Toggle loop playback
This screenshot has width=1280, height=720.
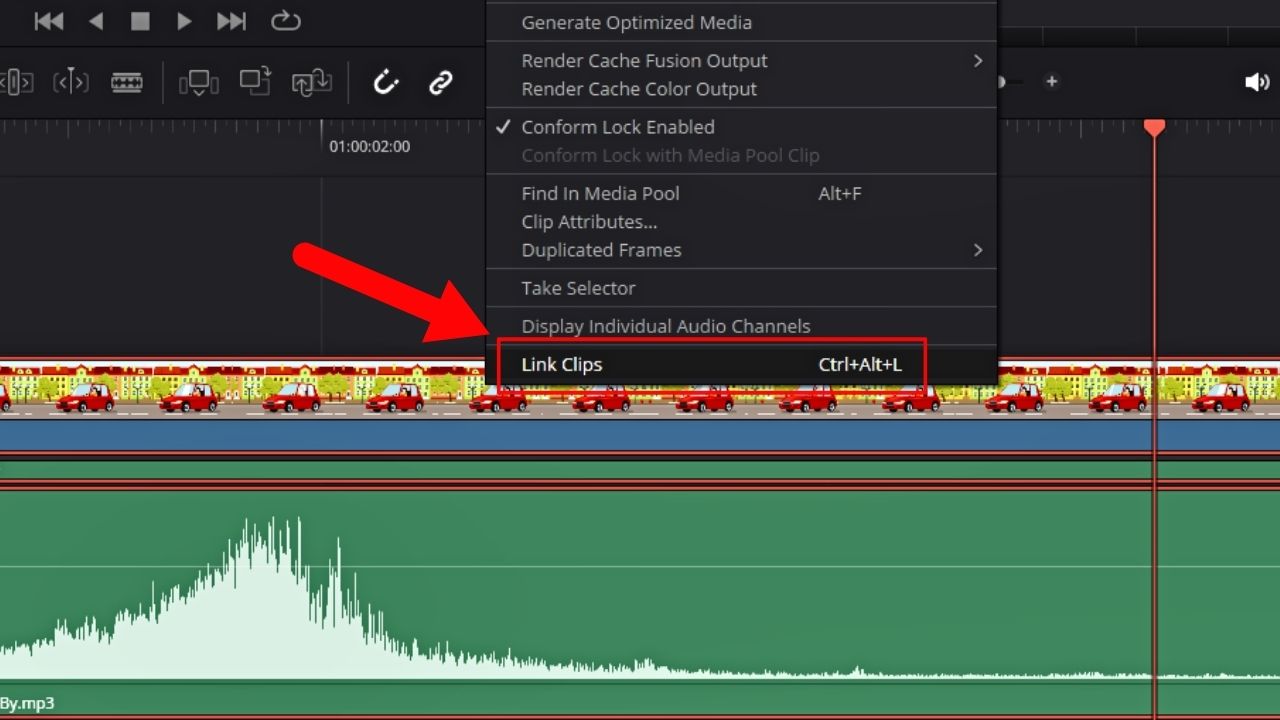pos(285,21)
